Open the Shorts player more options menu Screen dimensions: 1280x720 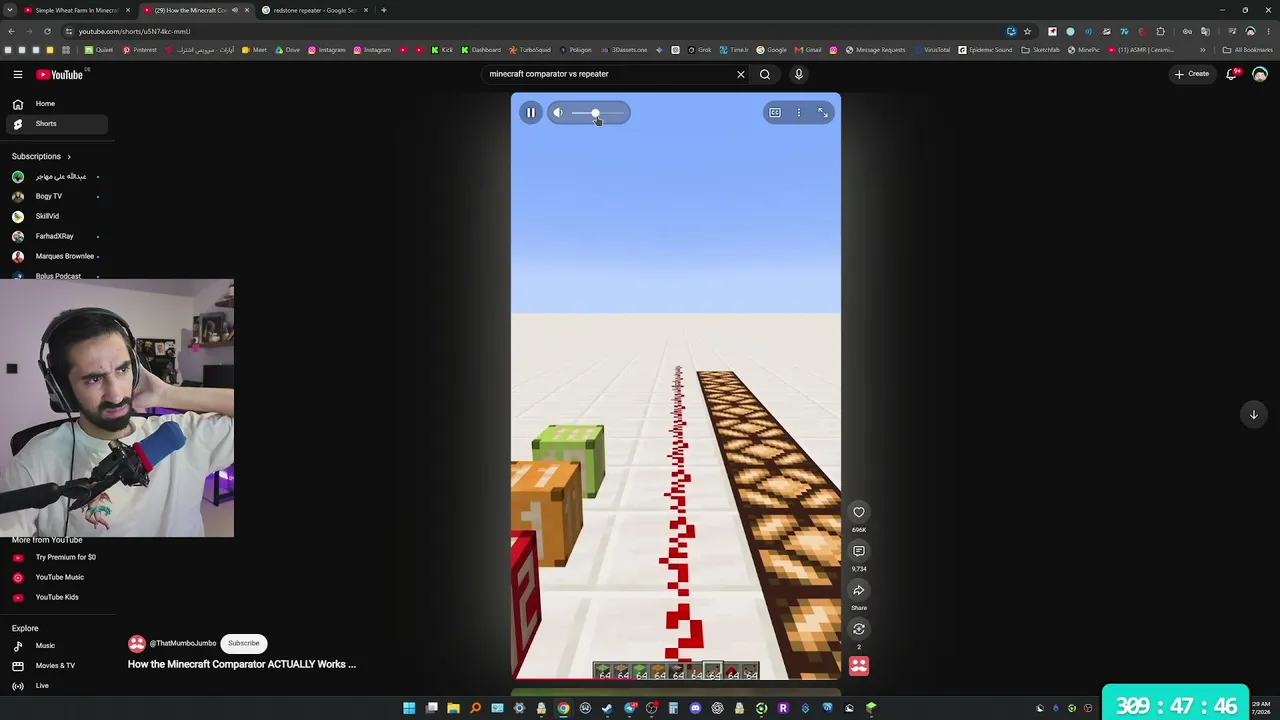coord(799,113)
